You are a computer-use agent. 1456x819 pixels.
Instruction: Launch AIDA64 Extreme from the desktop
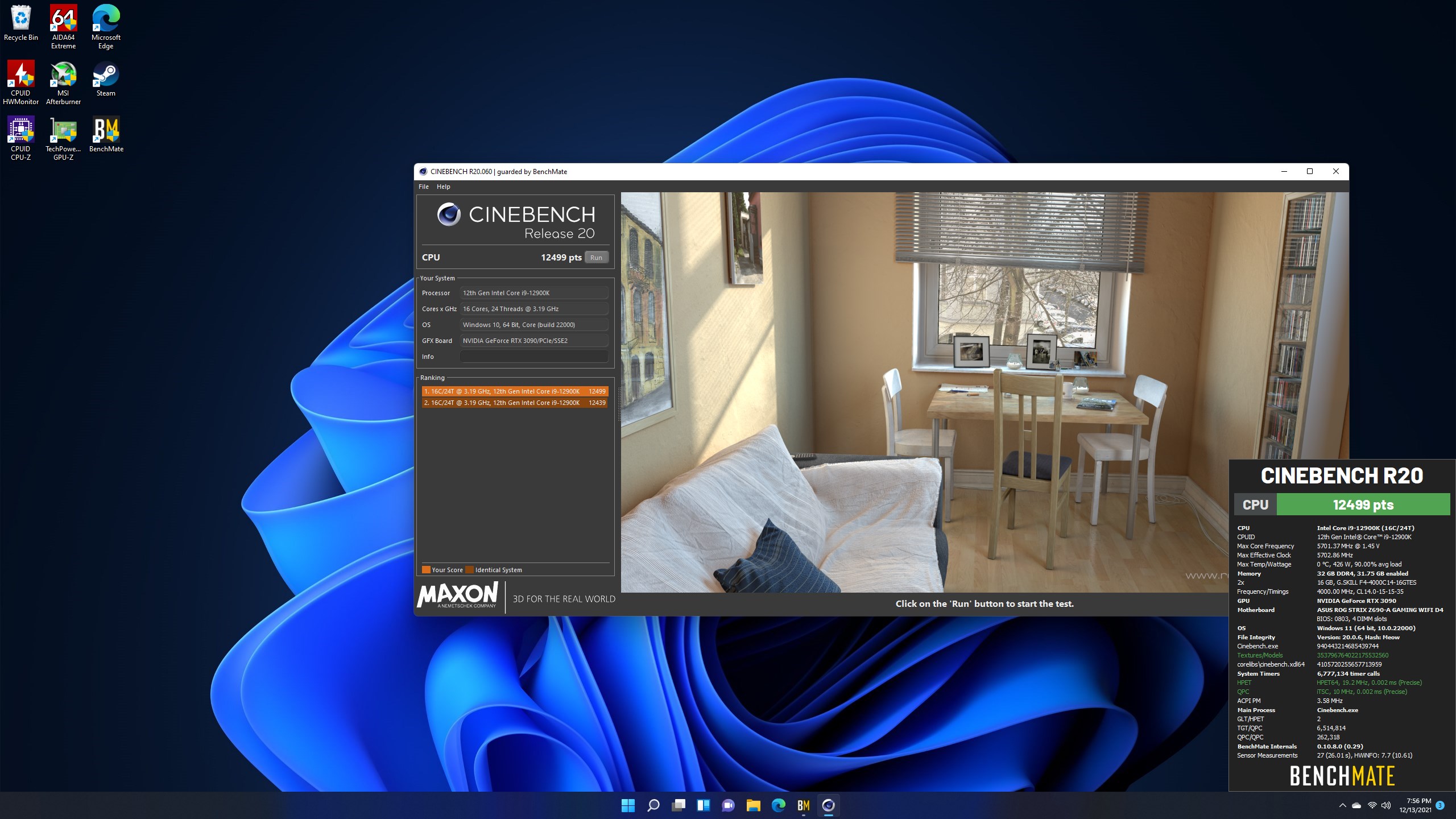63,27
